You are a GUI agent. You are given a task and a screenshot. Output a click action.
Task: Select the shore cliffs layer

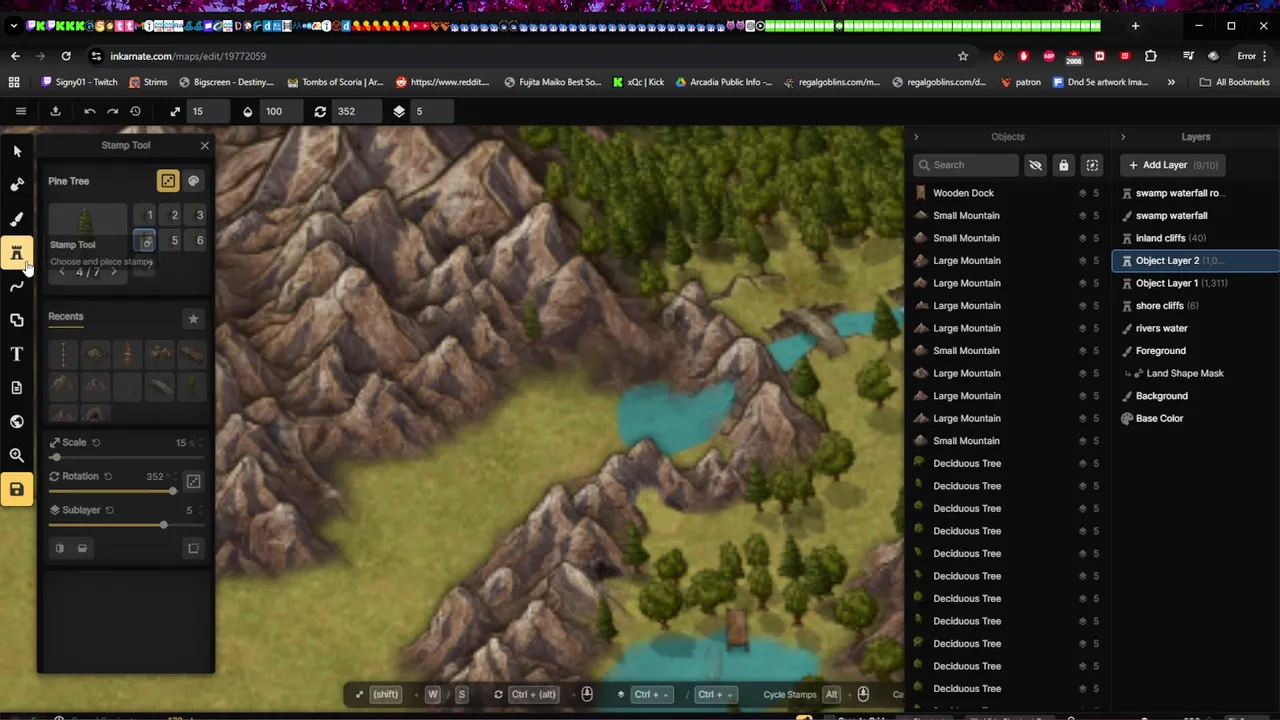pos(1196,305)
